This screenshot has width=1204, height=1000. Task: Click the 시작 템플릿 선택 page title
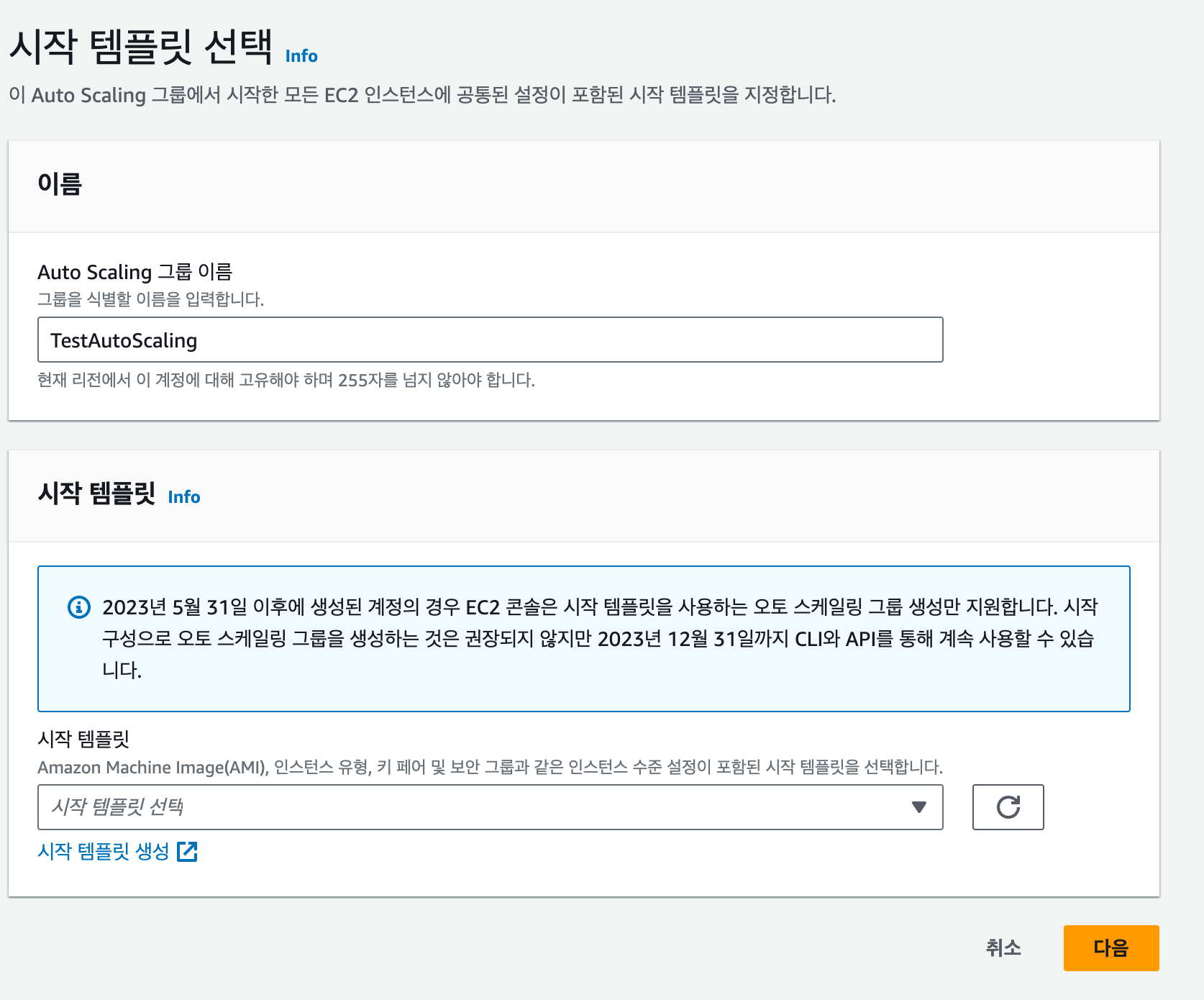(x=141, y=47)
